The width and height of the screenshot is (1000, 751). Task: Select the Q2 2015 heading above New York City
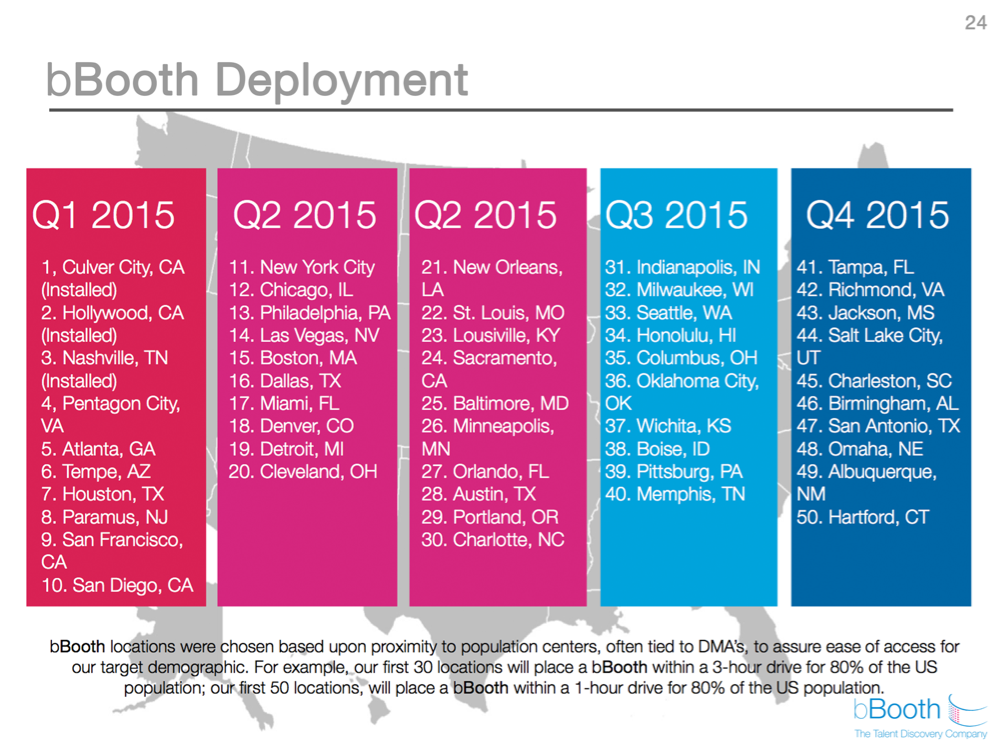(305, 215)
